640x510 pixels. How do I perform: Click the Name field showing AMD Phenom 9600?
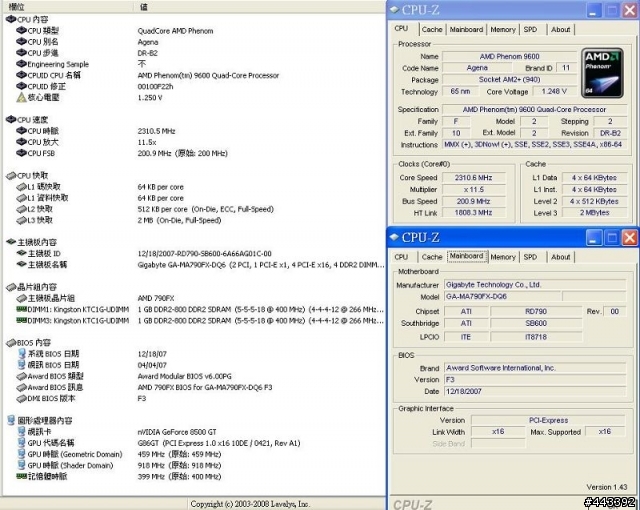(x=509, y=56)
